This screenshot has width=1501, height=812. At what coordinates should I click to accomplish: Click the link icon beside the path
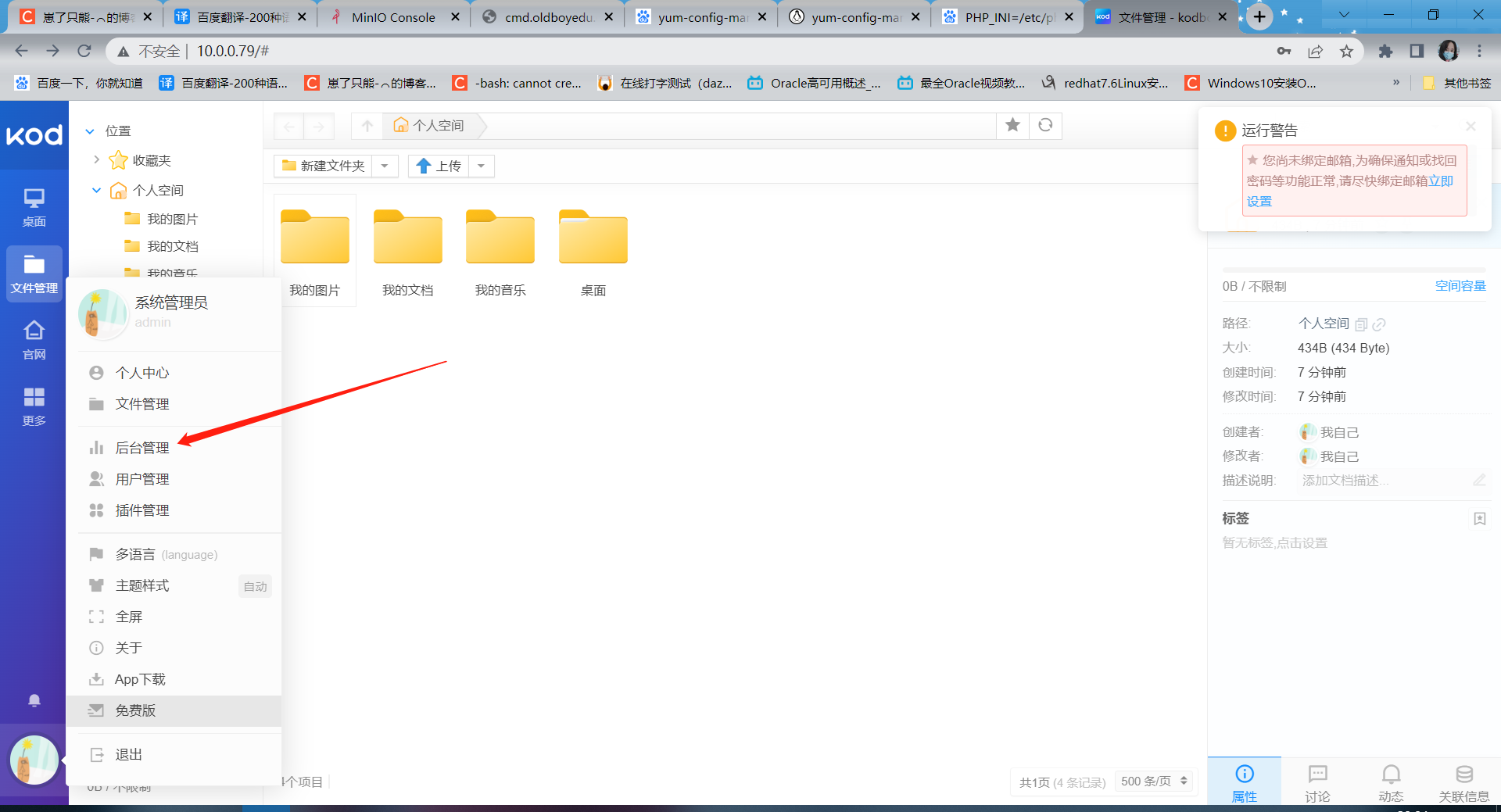click(x=1379, y=324)
